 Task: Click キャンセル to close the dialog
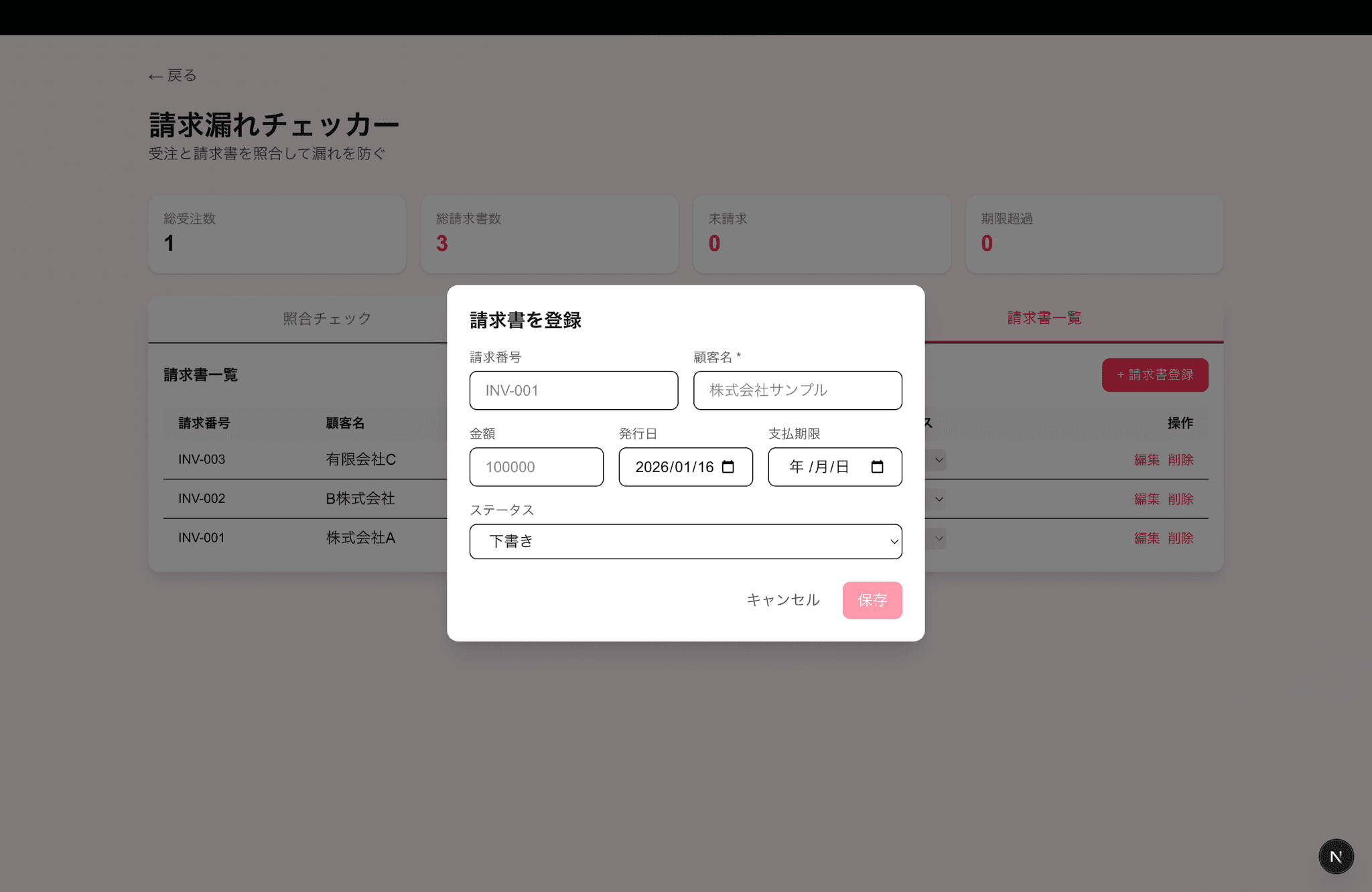tap(783, 600)
